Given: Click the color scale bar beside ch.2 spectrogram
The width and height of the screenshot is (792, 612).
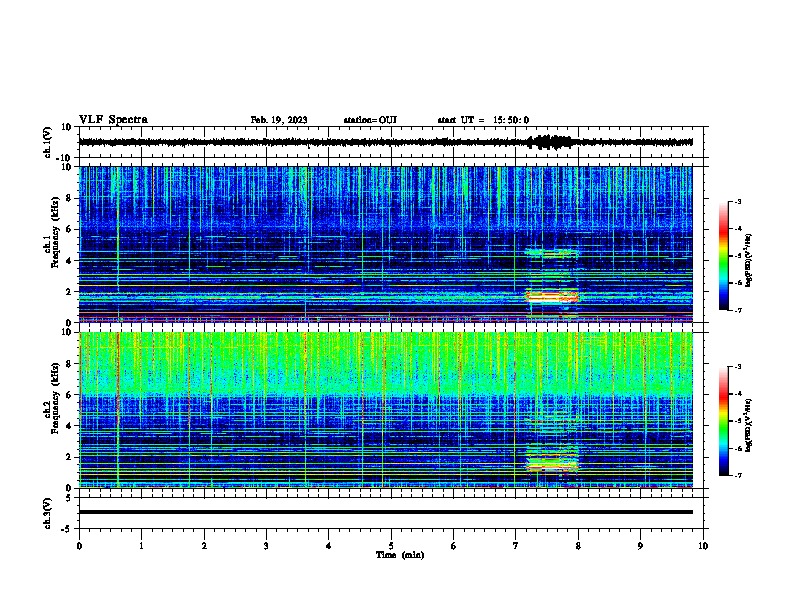Looking at the screenshot, I should pos(723,421).
